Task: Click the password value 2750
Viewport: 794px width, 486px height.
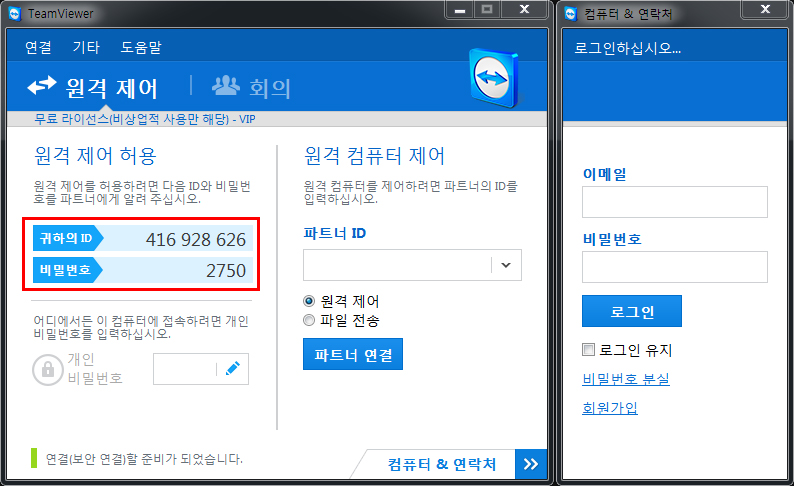Action: [226, 271]
